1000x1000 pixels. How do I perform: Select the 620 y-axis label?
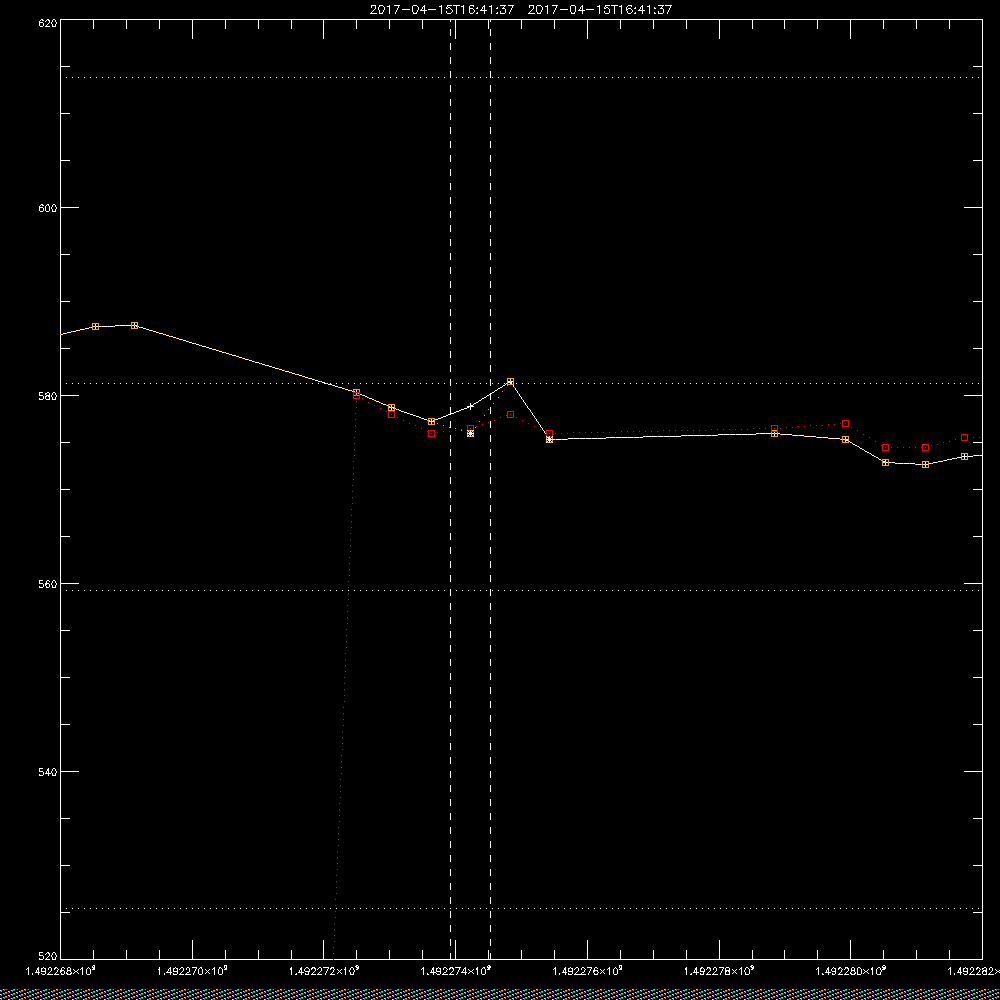pyautogui.click(x=48, y=23)
